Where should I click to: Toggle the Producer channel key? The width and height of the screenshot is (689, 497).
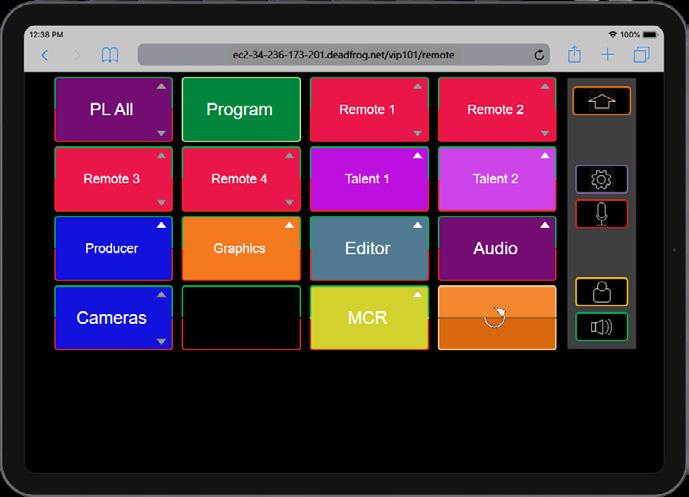[x=113, y=248]
